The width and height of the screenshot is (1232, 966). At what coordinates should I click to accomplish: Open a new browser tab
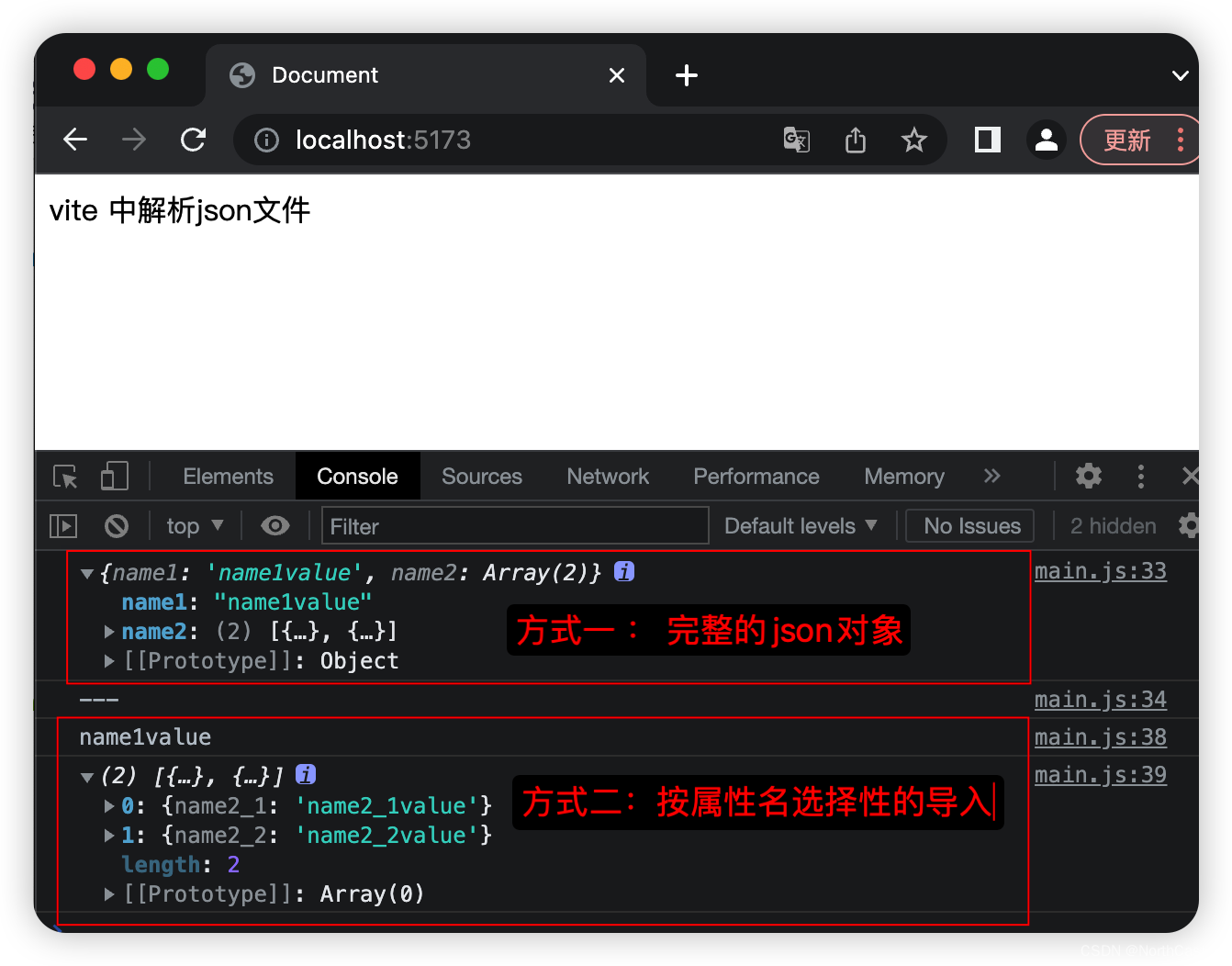686,75
